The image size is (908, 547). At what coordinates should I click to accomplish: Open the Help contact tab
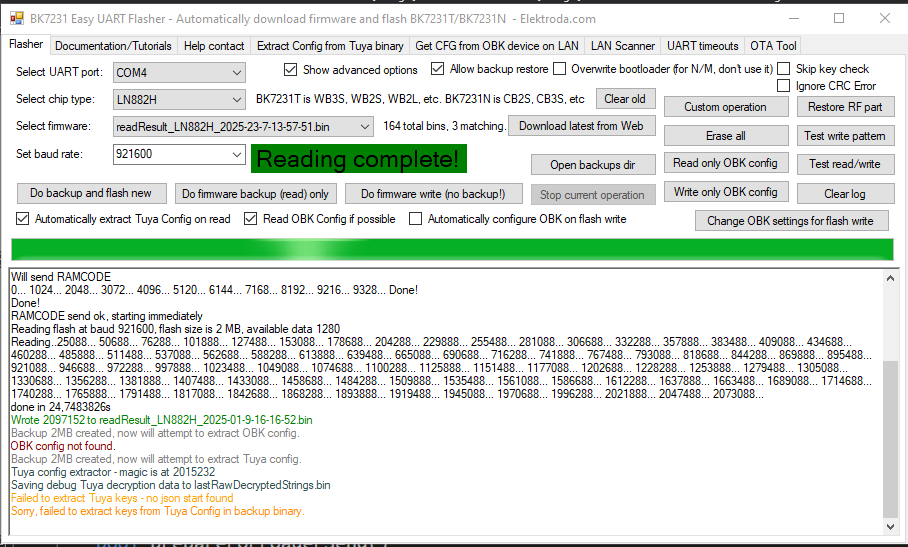click(214, 46)
